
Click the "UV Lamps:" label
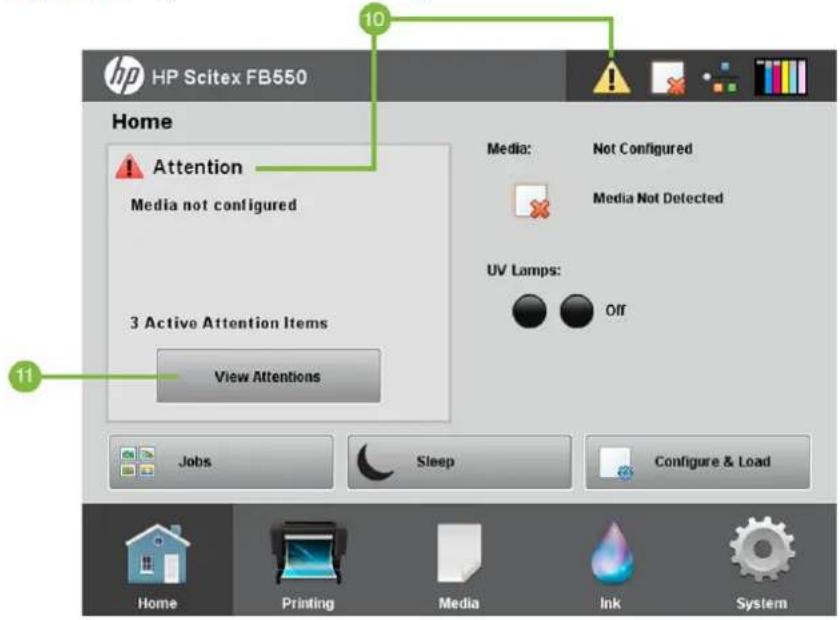click(x=523, y=270)
